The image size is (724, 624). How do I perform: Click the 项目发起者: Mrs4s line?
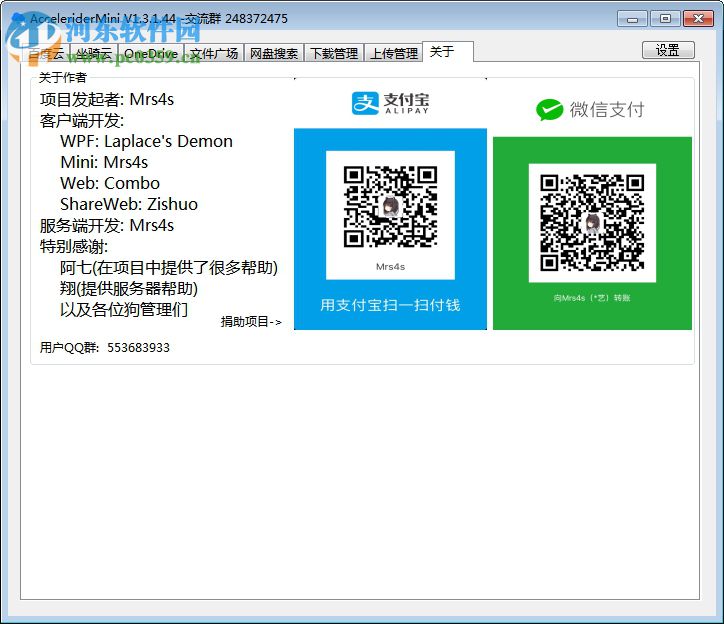107,99
